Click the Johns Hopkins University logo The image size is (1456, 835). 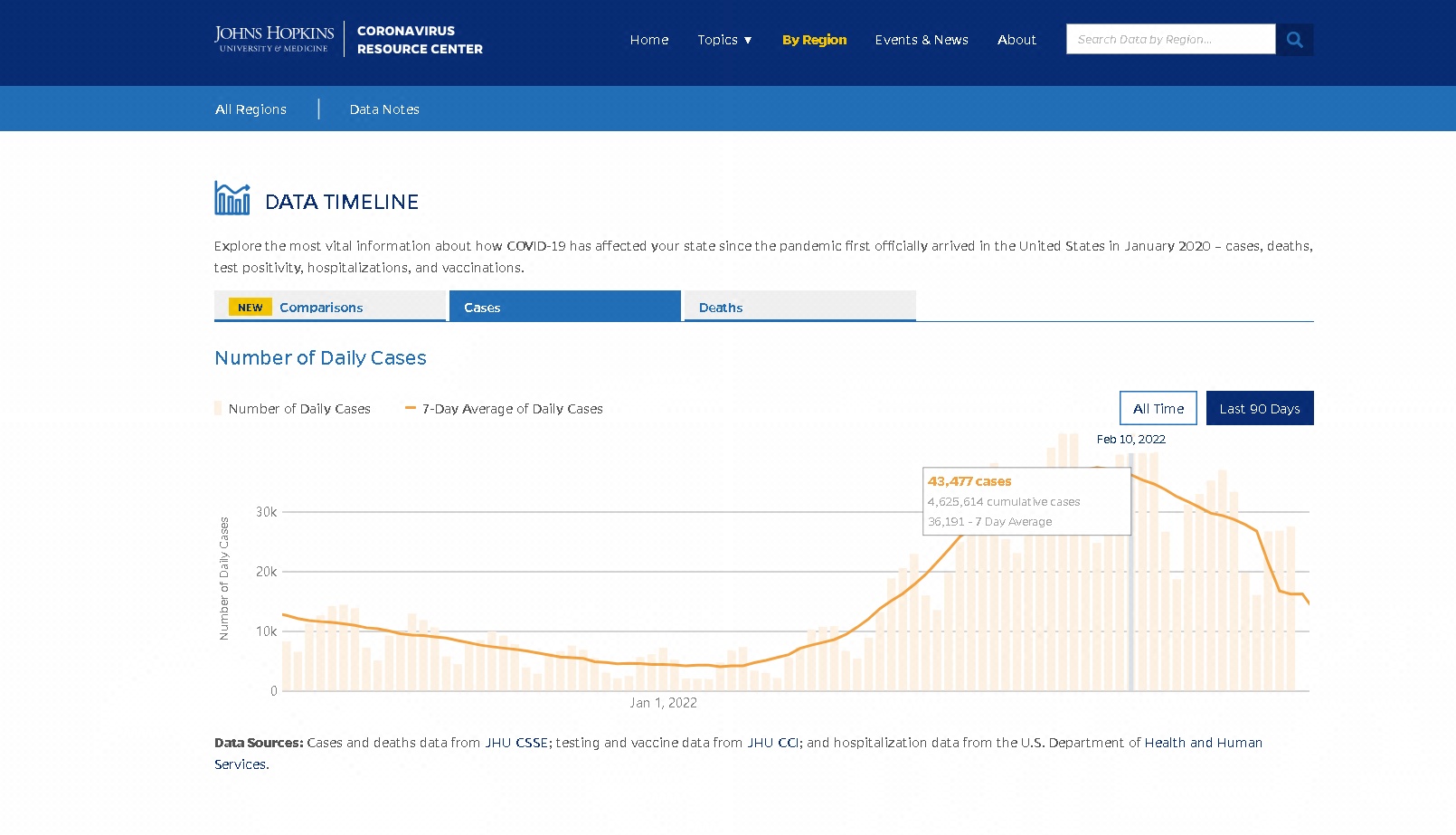click(x=274, y=39)
